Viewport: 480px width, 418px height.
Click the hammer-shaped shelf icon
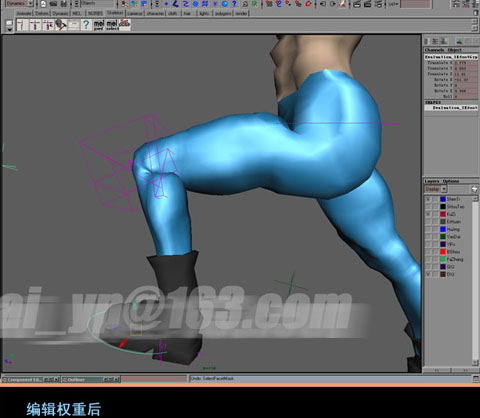[61, 25]
